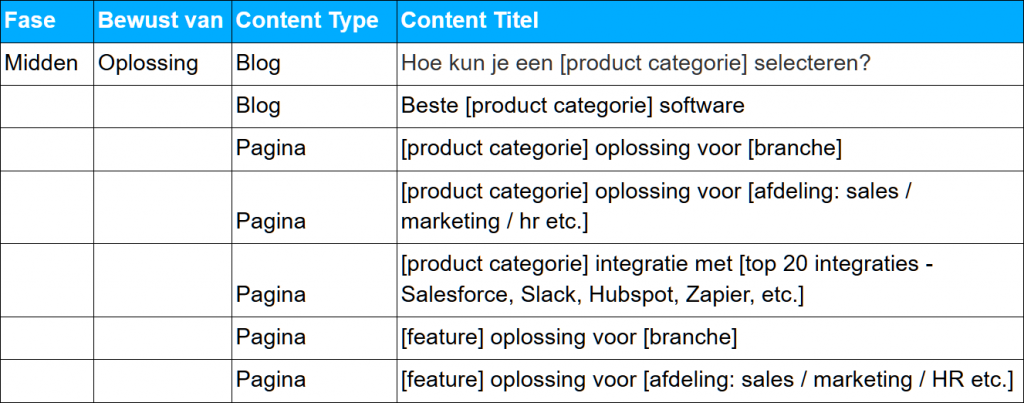Viewport: 1024px width, 403px height.
Task: Click '[feature] oplossing voor [afdeling' cell
Action: 710,380
